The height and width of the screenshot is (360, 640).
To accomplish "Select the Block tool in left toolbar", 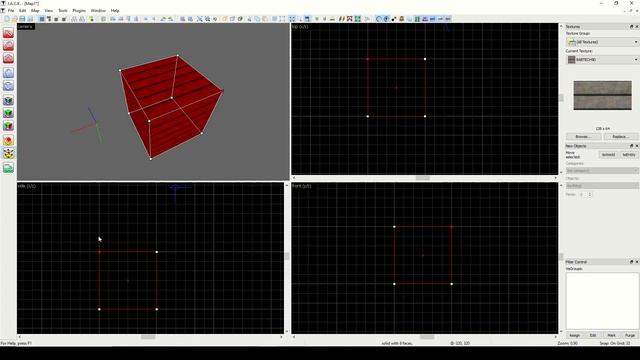I will (x=8, y=86).
